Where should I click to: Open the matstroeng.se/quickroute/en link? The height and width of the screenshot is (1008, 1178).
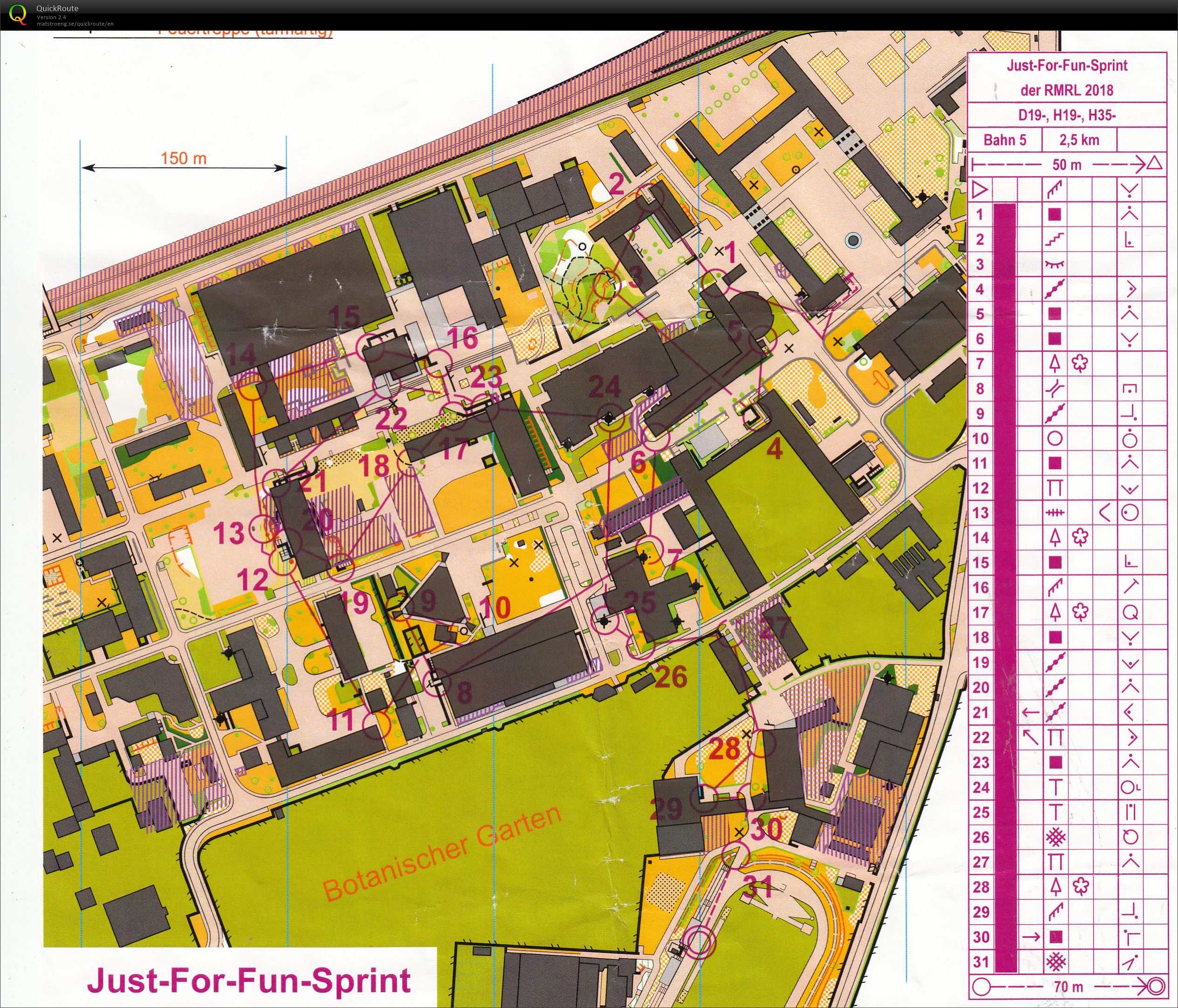pos(75,24)
